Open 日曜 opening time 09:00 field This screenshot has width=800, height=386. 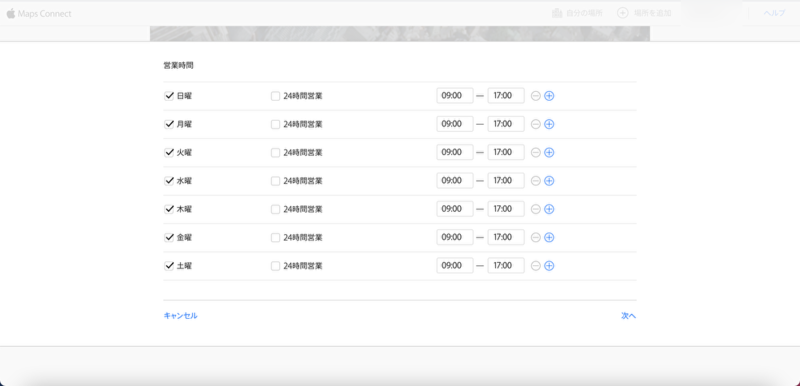click(455, 96)
